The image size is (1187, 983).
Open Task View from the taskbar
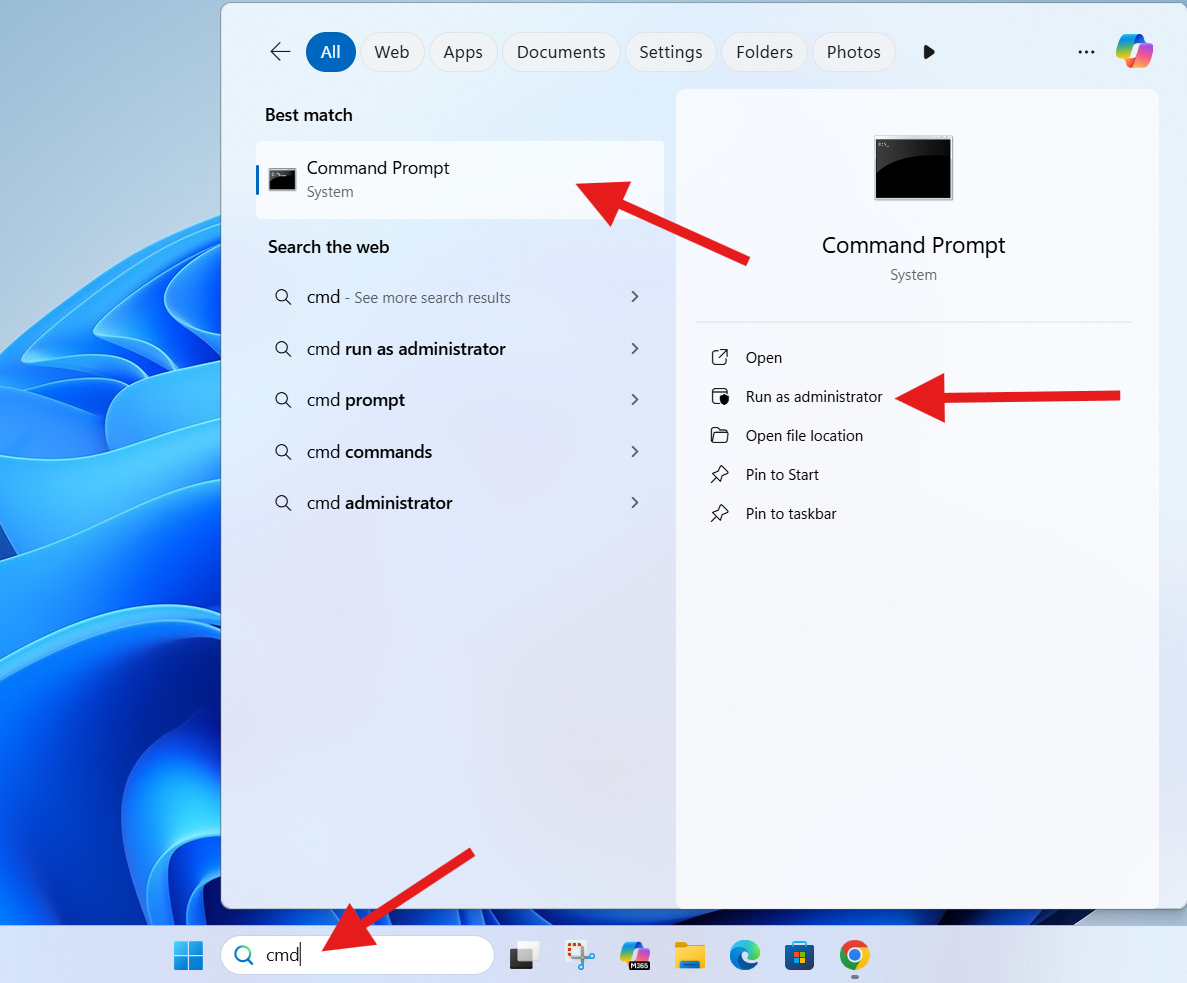[525, 955]
